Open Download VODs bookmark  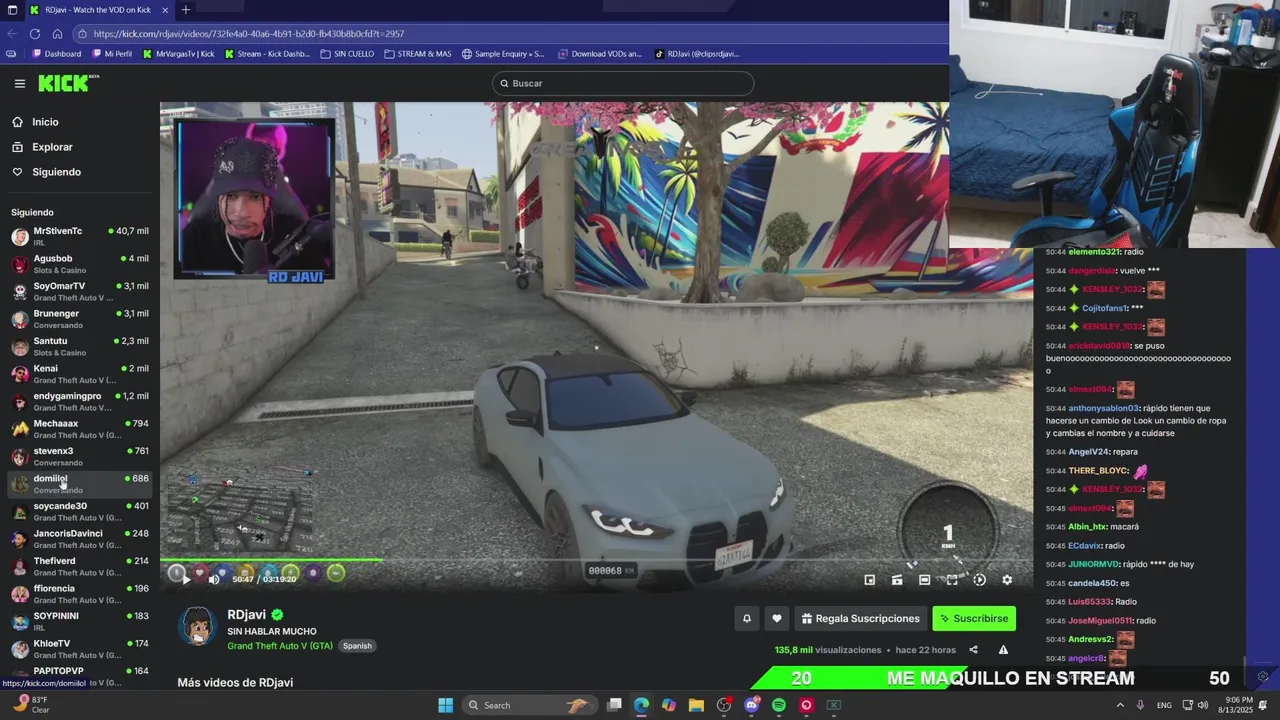[600, 54]
